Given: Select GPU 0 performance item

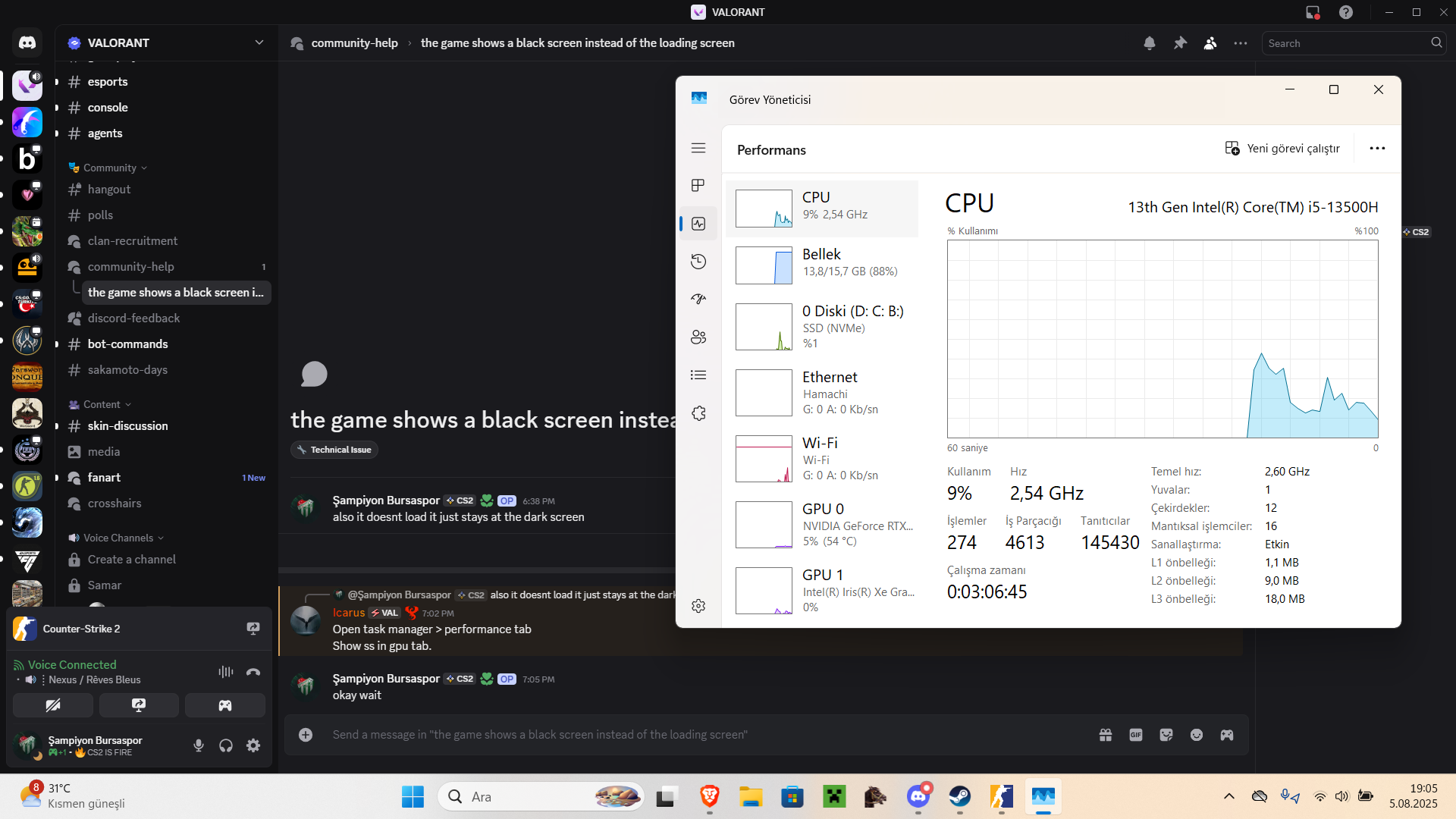Looking at the screenshot, I should point(822,525).
